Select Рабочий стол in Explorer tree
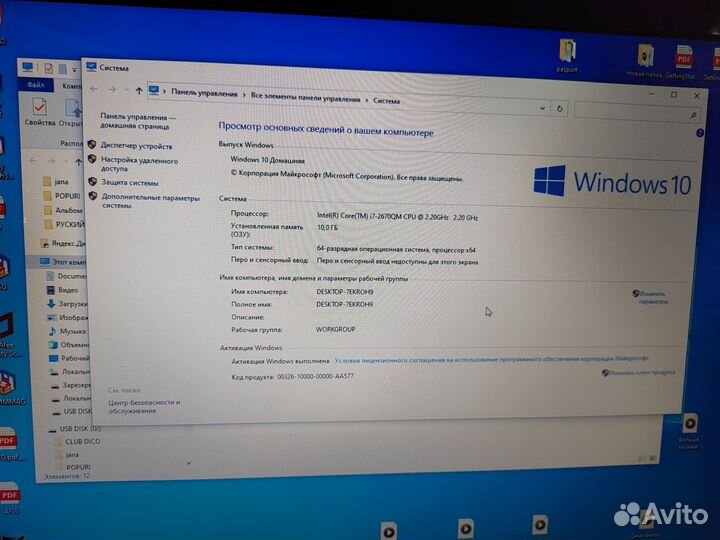 tap(69, 358)
